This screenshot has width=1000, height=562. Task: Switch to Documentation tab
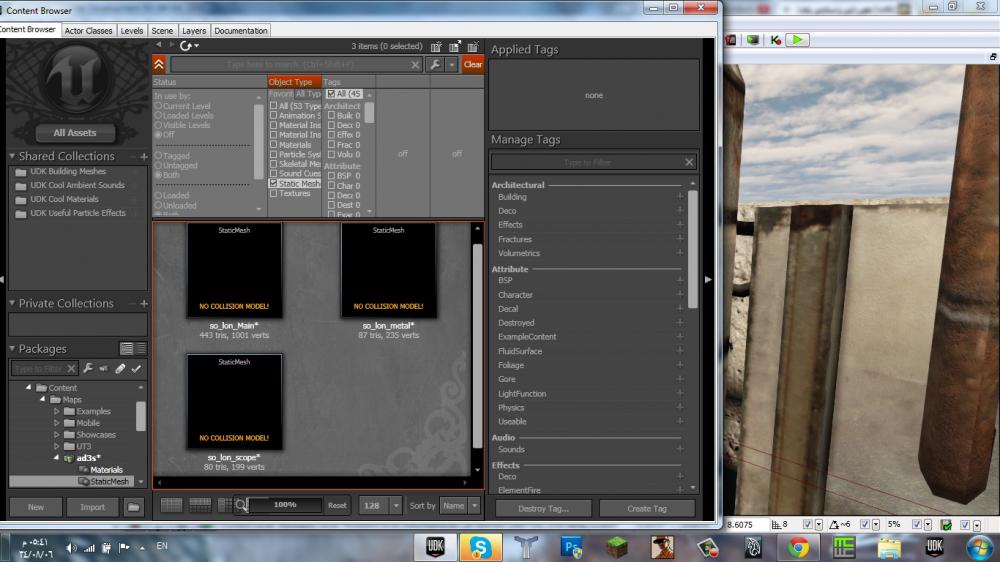click(240, 31)
